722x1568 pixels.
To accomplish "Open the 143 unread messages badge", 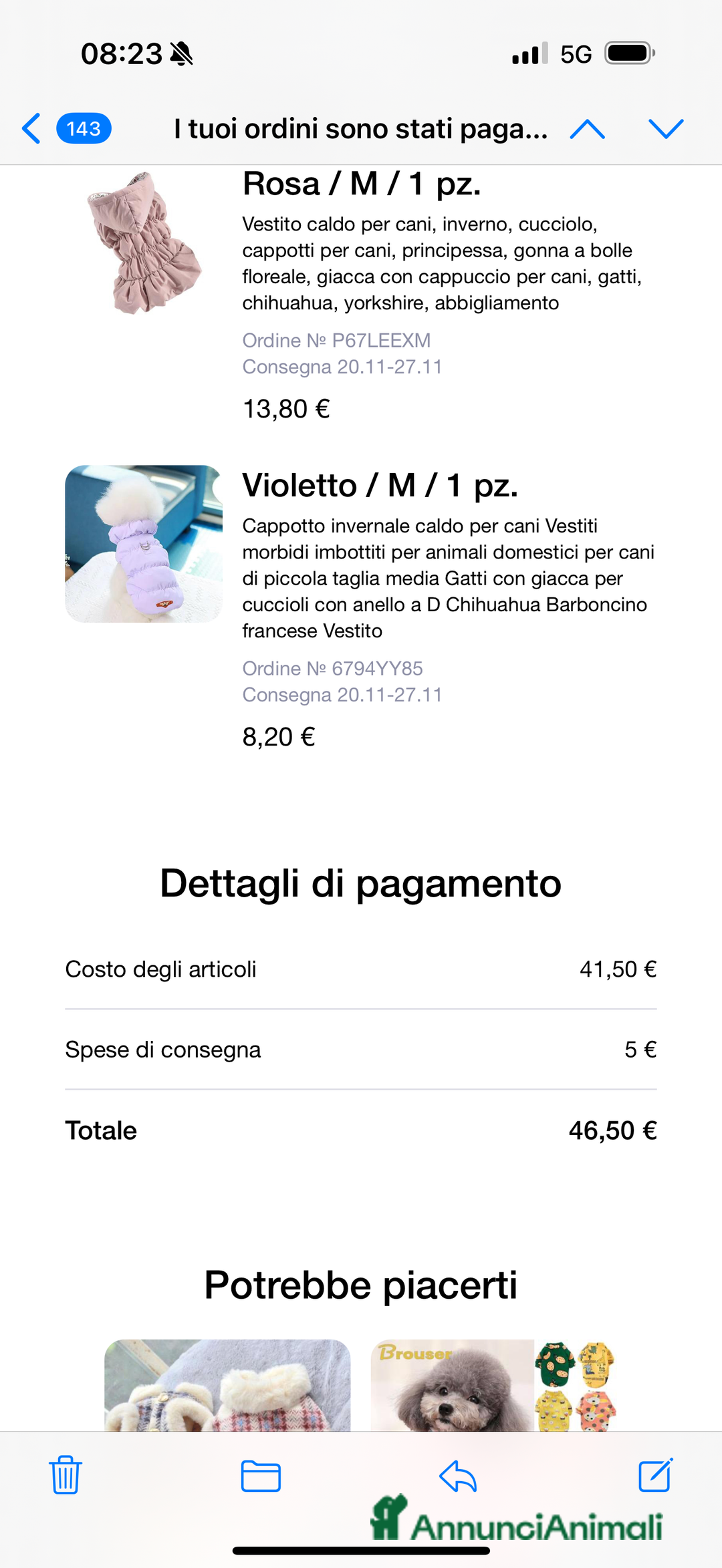I will [84, 128].
